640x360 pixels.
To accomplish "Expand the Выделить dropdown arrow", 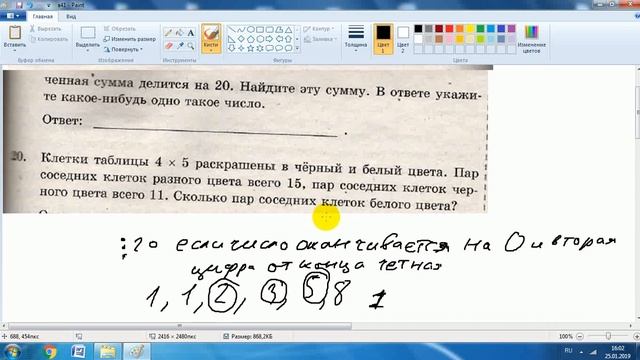I will (x=88, y=50).
